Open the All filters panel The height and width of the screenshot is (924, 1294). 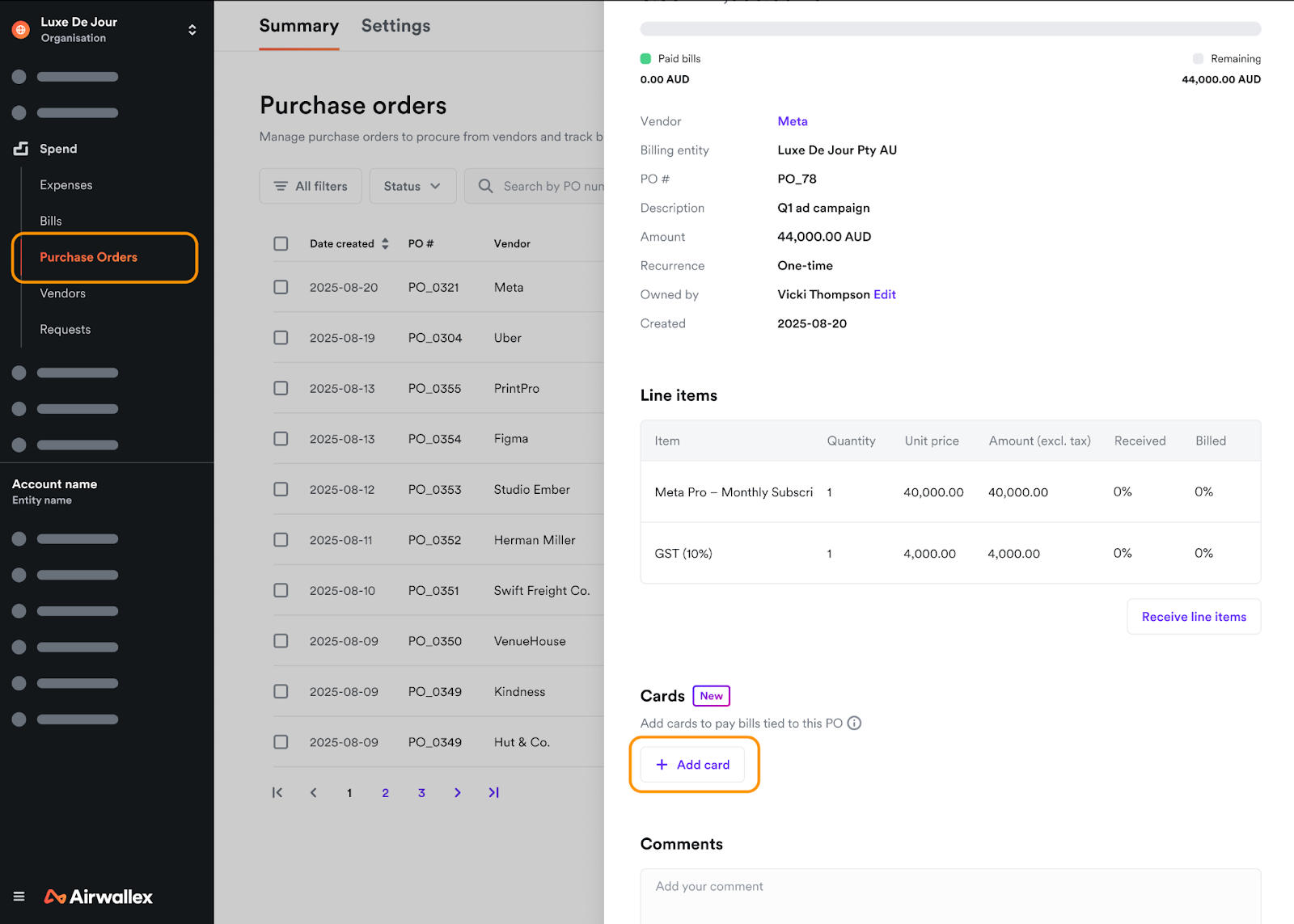(x=311, y=186)
